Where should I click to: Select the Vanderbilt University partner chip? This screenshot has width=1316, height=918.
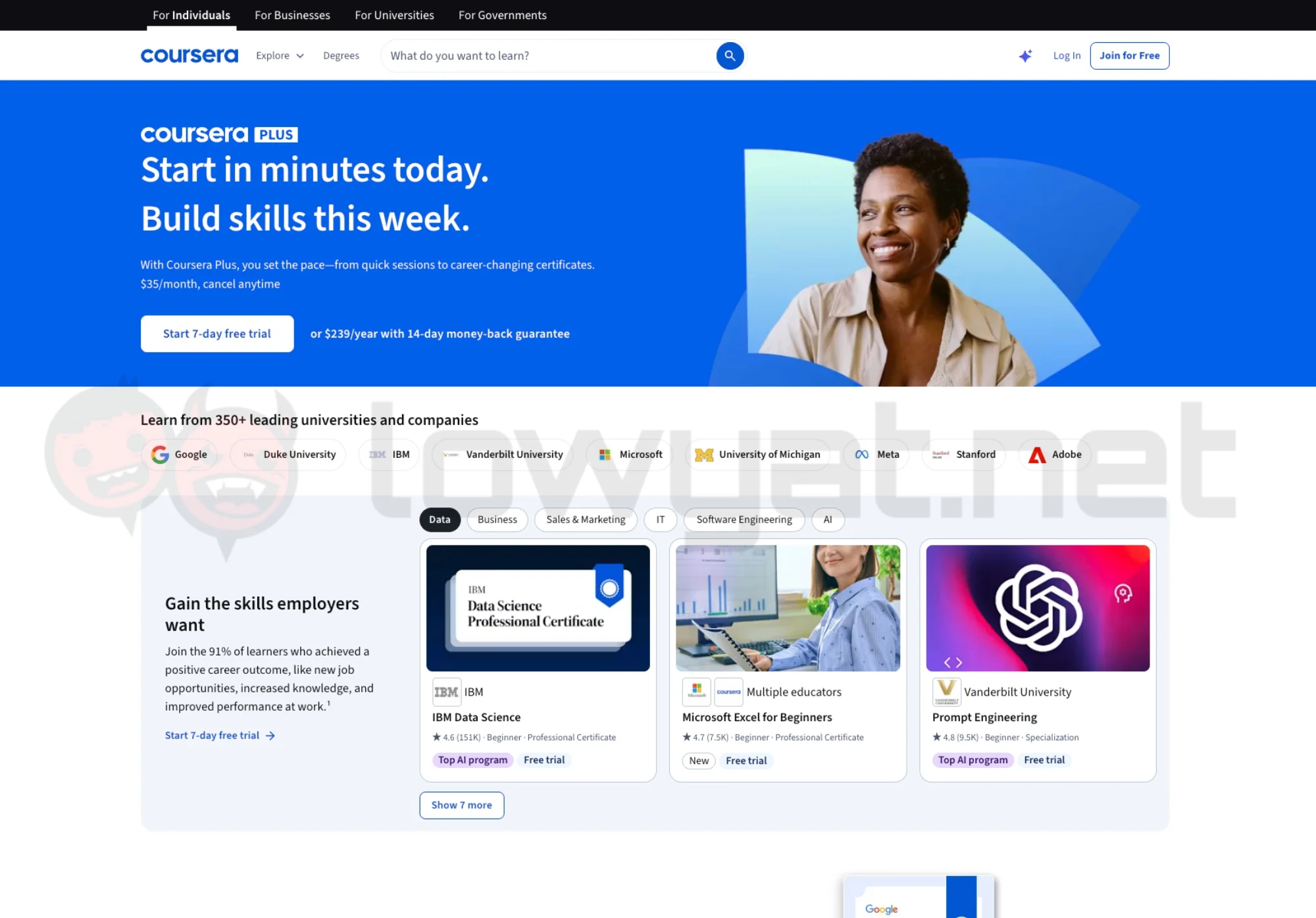click(x=503, y=454)
